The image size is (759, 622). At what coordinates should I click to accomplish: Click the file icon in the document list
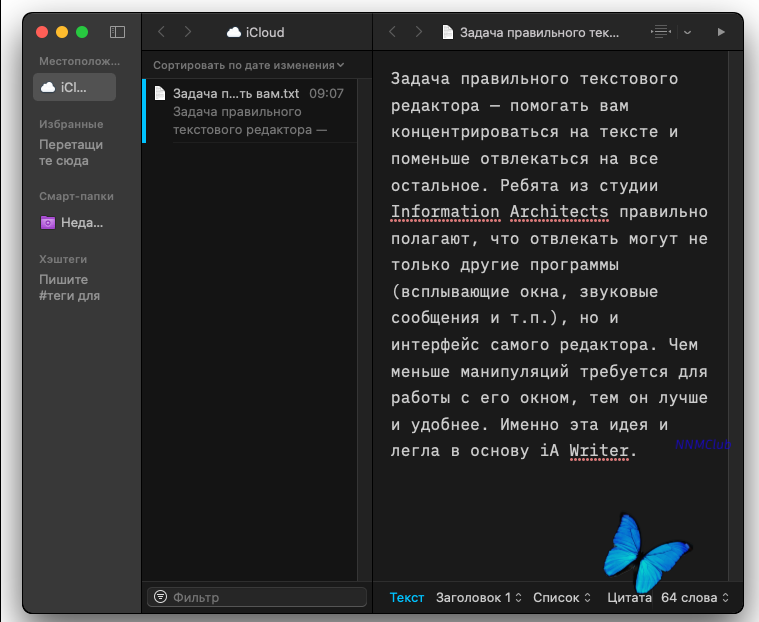pos(160,92)
